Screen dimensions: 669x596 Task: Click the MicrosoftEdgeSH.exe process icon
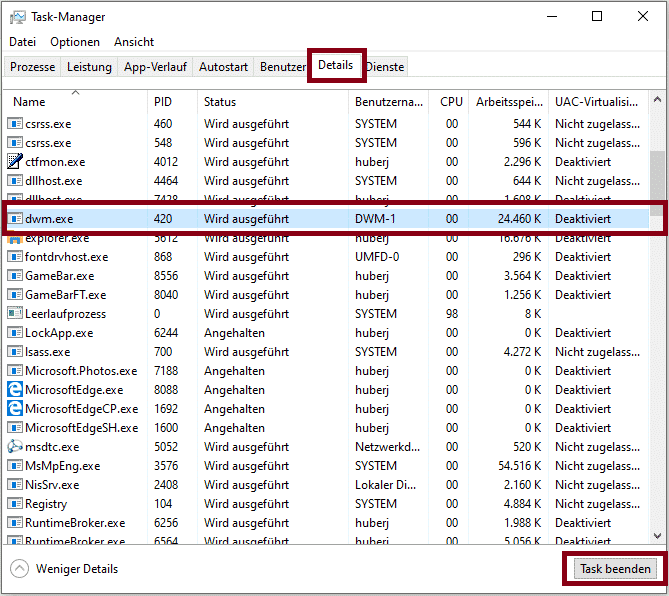(15, 427)
